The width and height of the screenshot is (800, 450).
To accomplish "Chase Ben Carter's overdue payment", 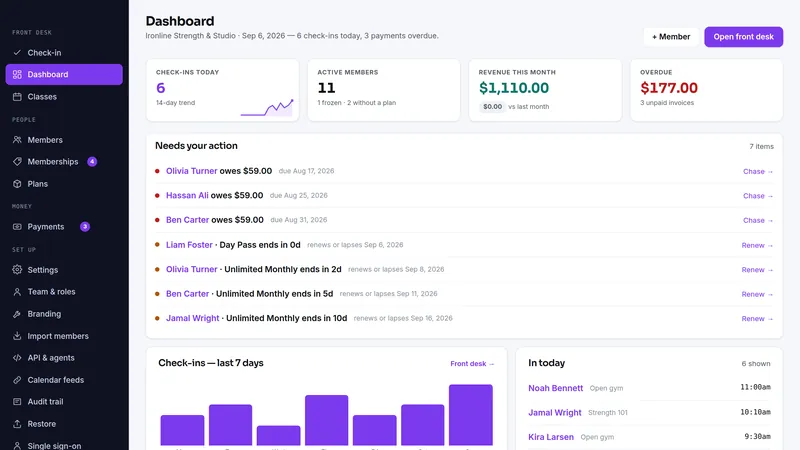I will (758, 220).
